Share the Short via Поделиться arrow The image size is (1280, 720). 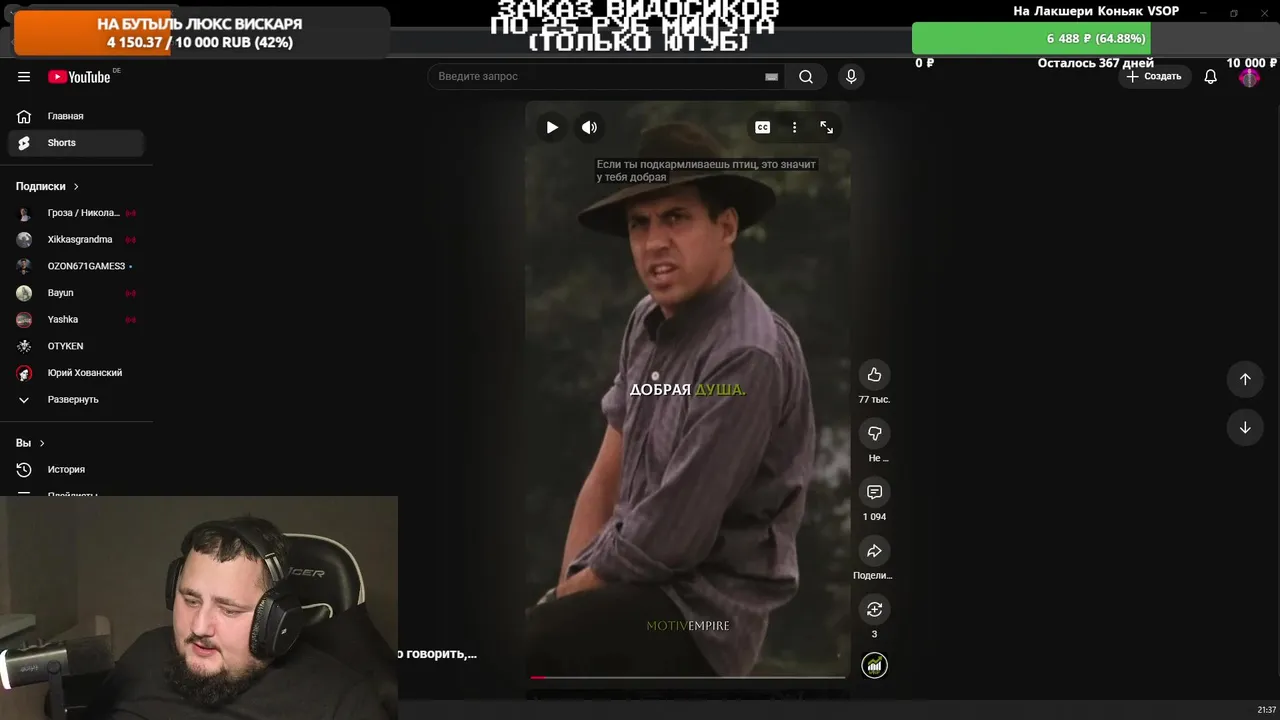click(874, 551)
